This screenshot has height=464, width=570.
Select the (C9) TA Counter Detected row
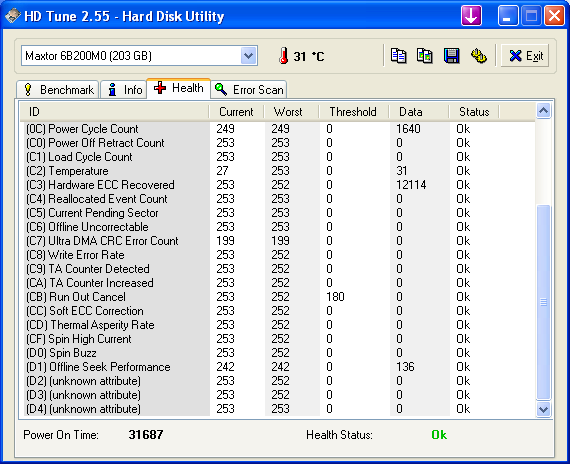tap(280, 269)
